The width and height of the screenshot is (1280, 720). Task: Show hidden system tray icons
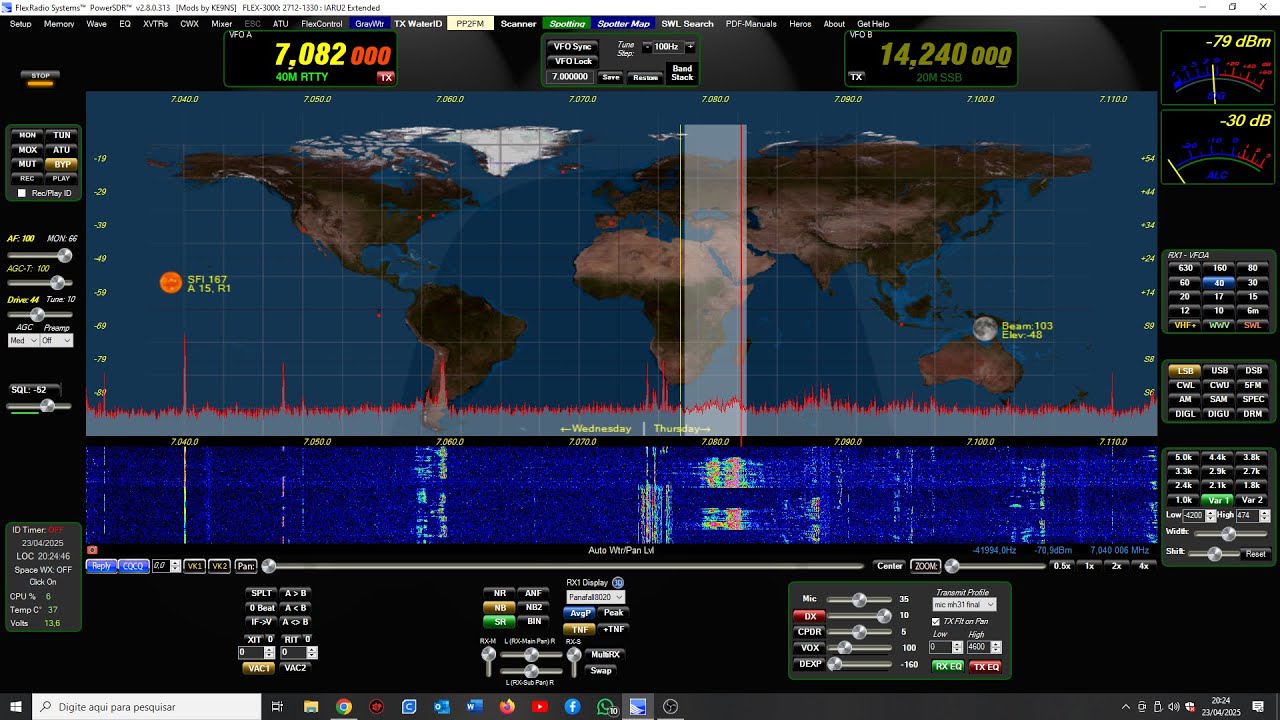pyautogui.click(x=1127, y=707)
